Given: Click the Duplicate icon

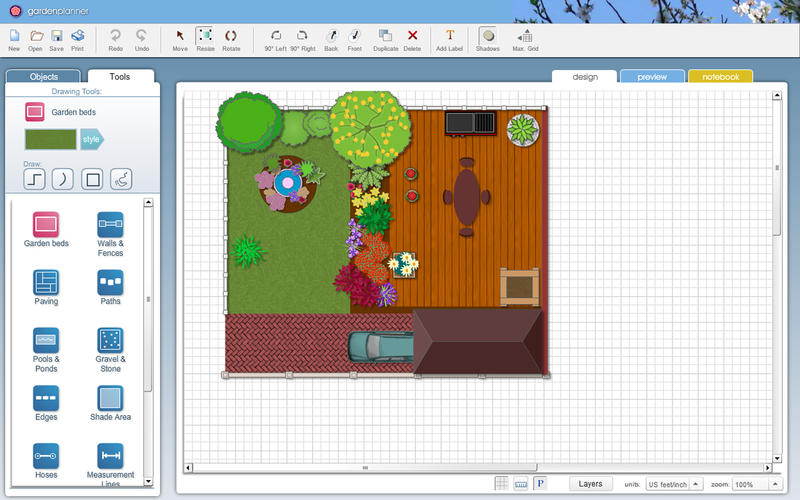Looking at the screenshot, I should pos(385,38).
